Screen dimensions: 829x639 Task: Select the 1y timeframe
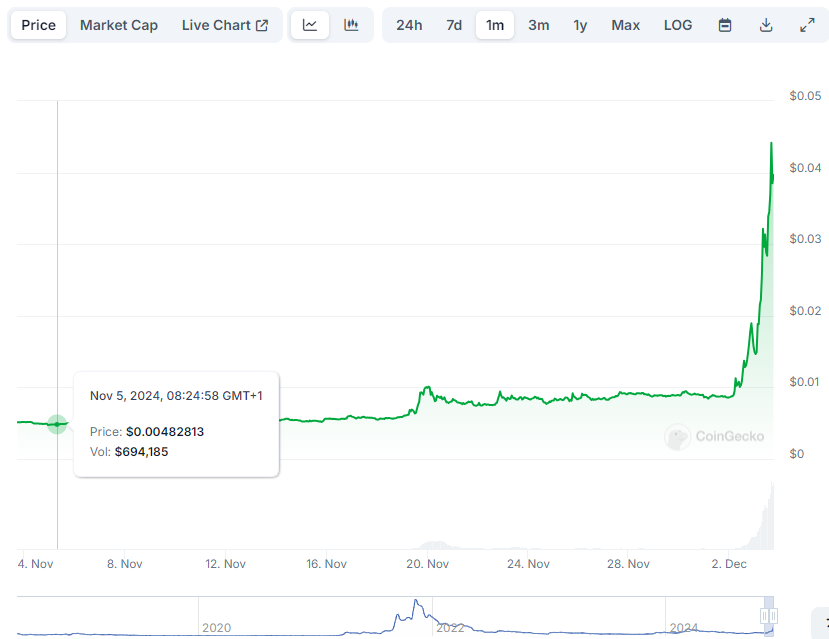[580, 25]
